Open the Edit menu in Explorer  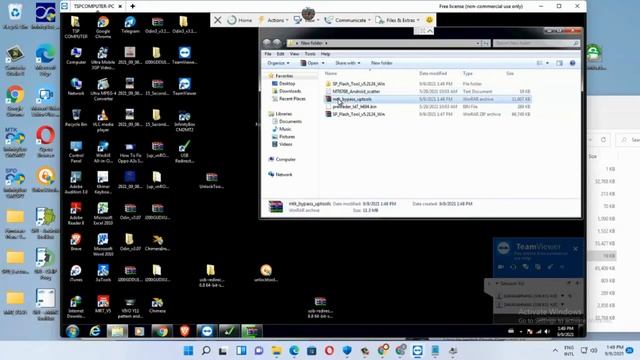tap(280, 53)
